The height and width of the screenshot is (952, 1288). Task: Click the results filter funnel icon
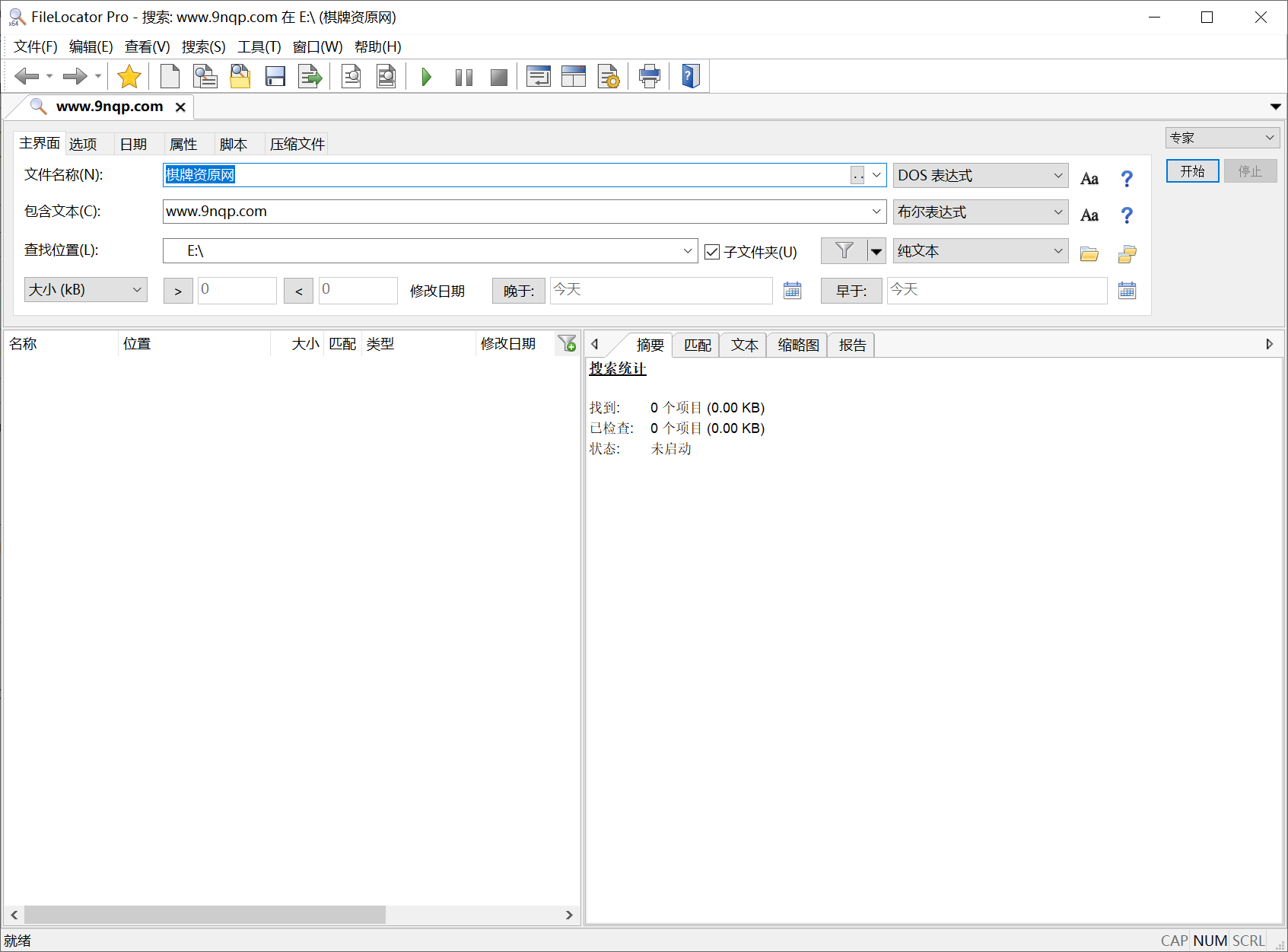[567, 344]
